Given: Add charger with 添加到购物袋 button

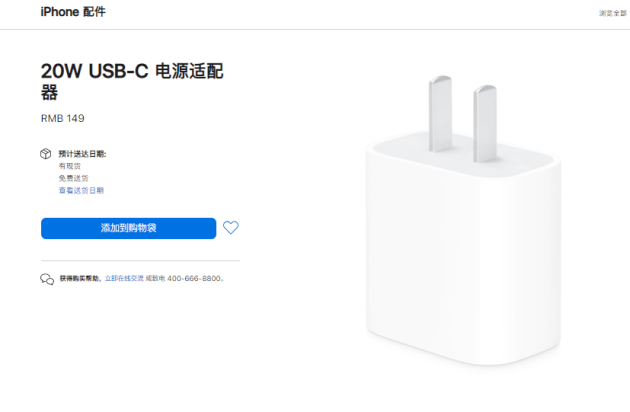Looking at the screenshot, I should (129, 228).
